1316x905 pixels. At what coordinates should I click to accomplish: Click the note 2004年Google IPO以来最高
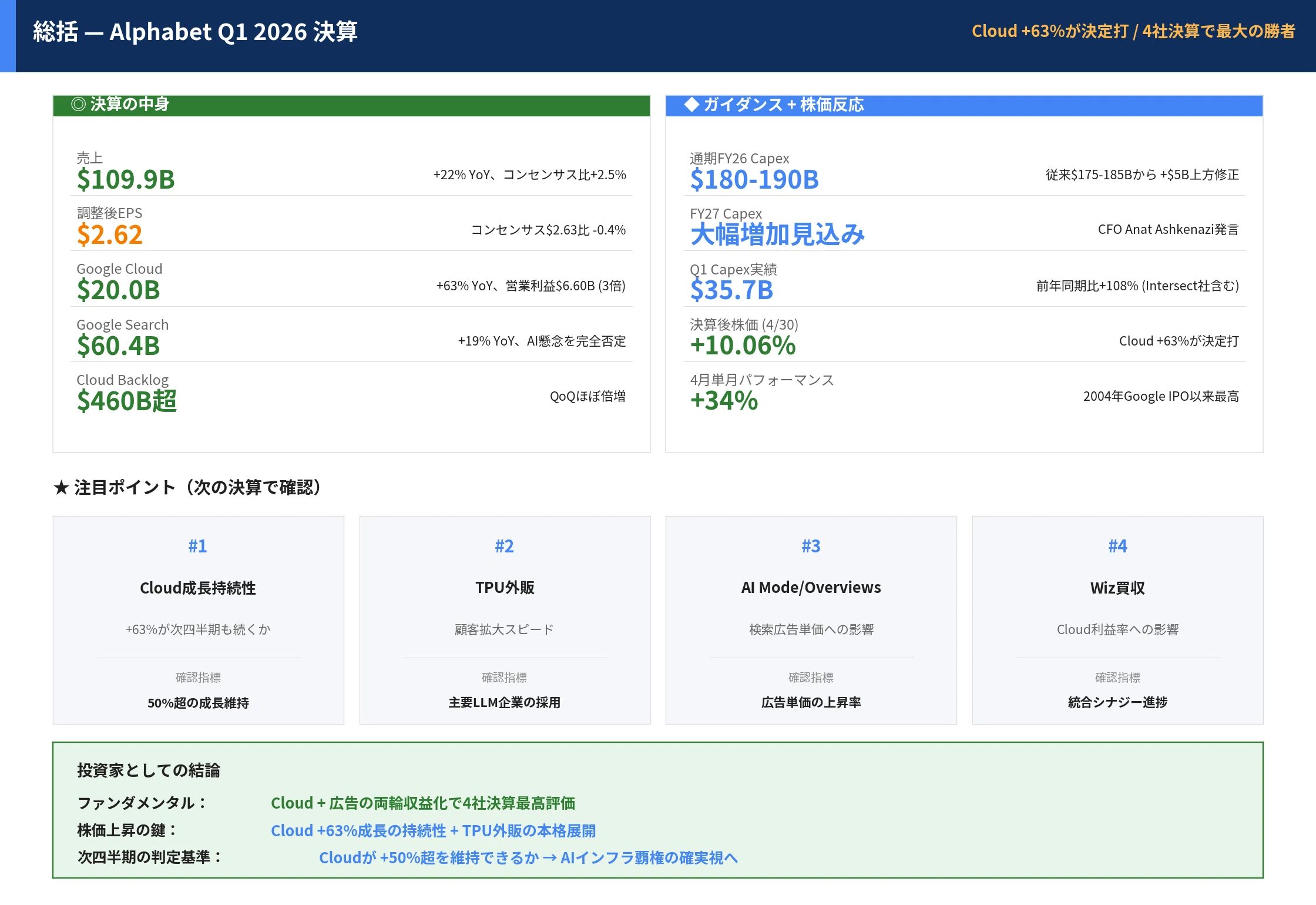pos(1161,396)
